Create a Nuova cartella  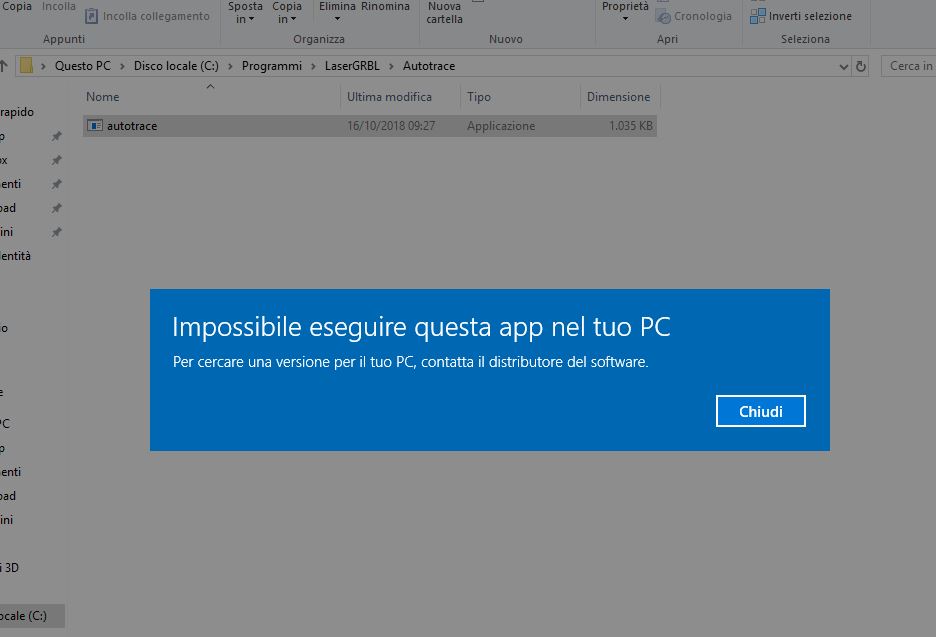click(x=444, y=13)
